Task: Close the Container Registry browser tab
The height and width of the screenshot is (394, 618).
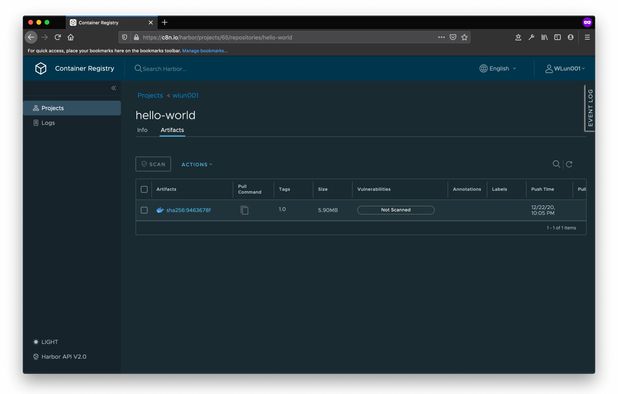Action: (x=151, y=22)
